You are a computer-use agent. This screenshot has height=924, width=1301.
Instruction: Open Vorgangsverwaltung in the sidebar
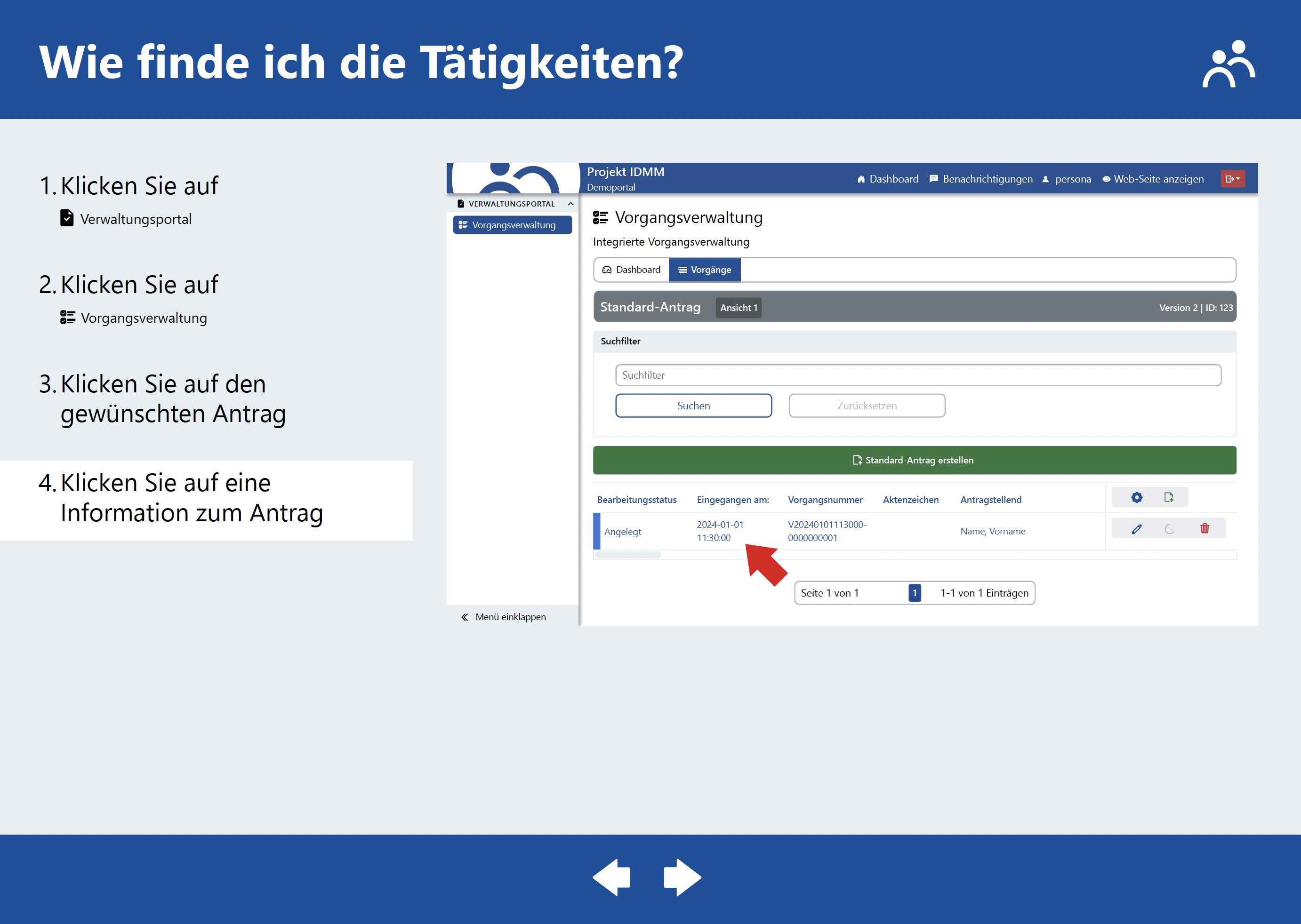(x=512, y=225)
